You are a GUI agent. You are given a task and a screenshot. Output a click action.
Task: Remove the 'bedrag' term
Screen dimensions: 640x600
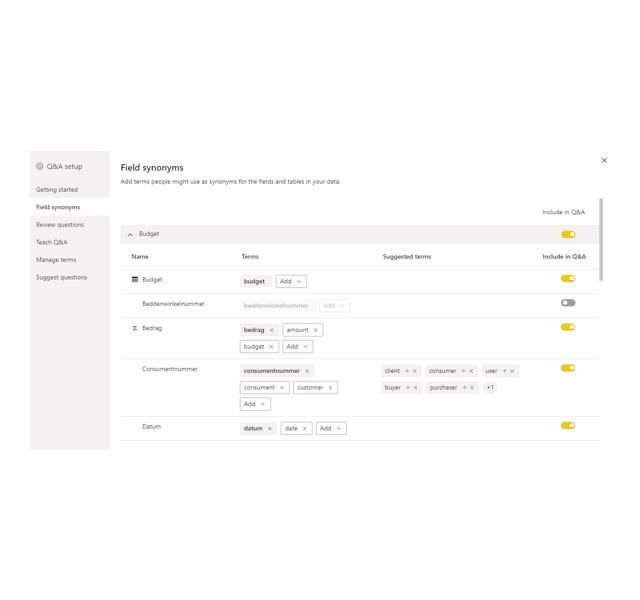point(271,330)
